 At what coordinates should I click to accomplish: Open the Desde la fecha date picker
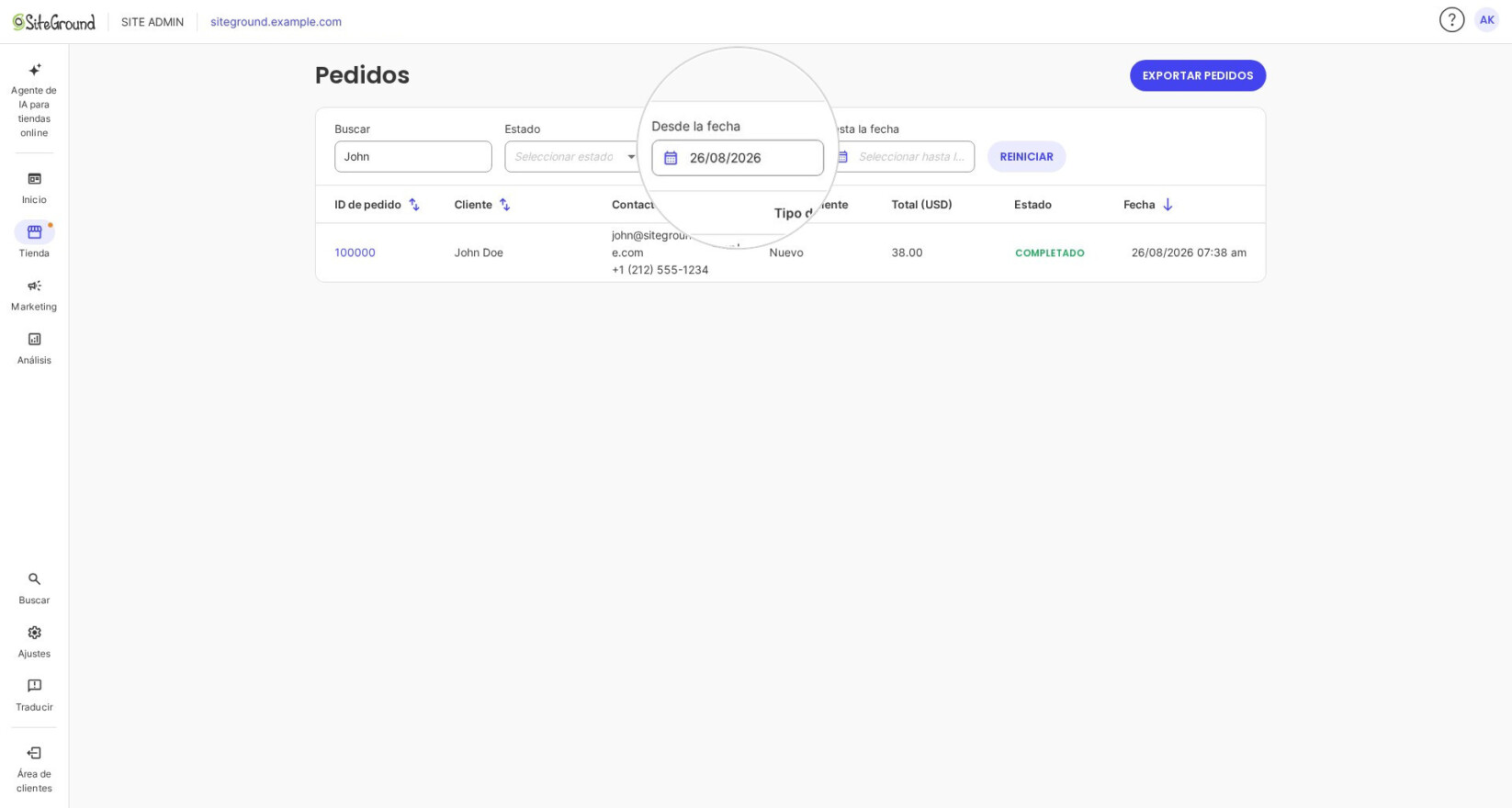point(738,158)
